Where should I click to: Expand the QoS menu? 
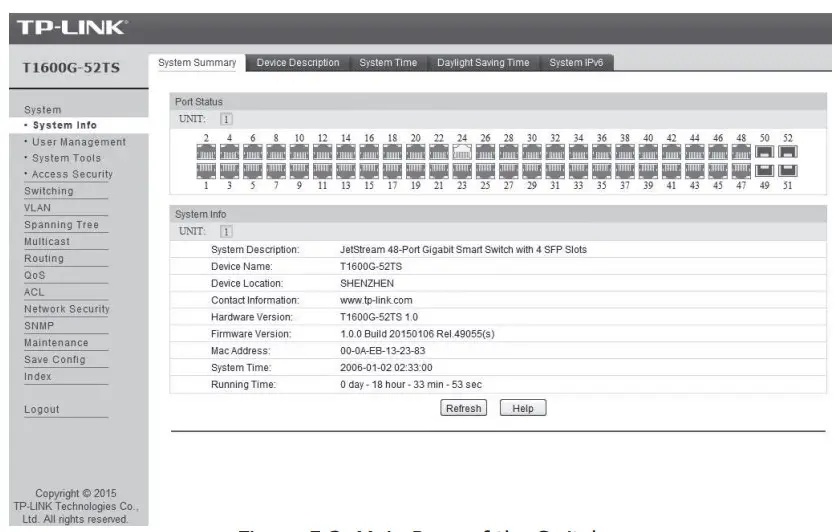click(35, 275)
